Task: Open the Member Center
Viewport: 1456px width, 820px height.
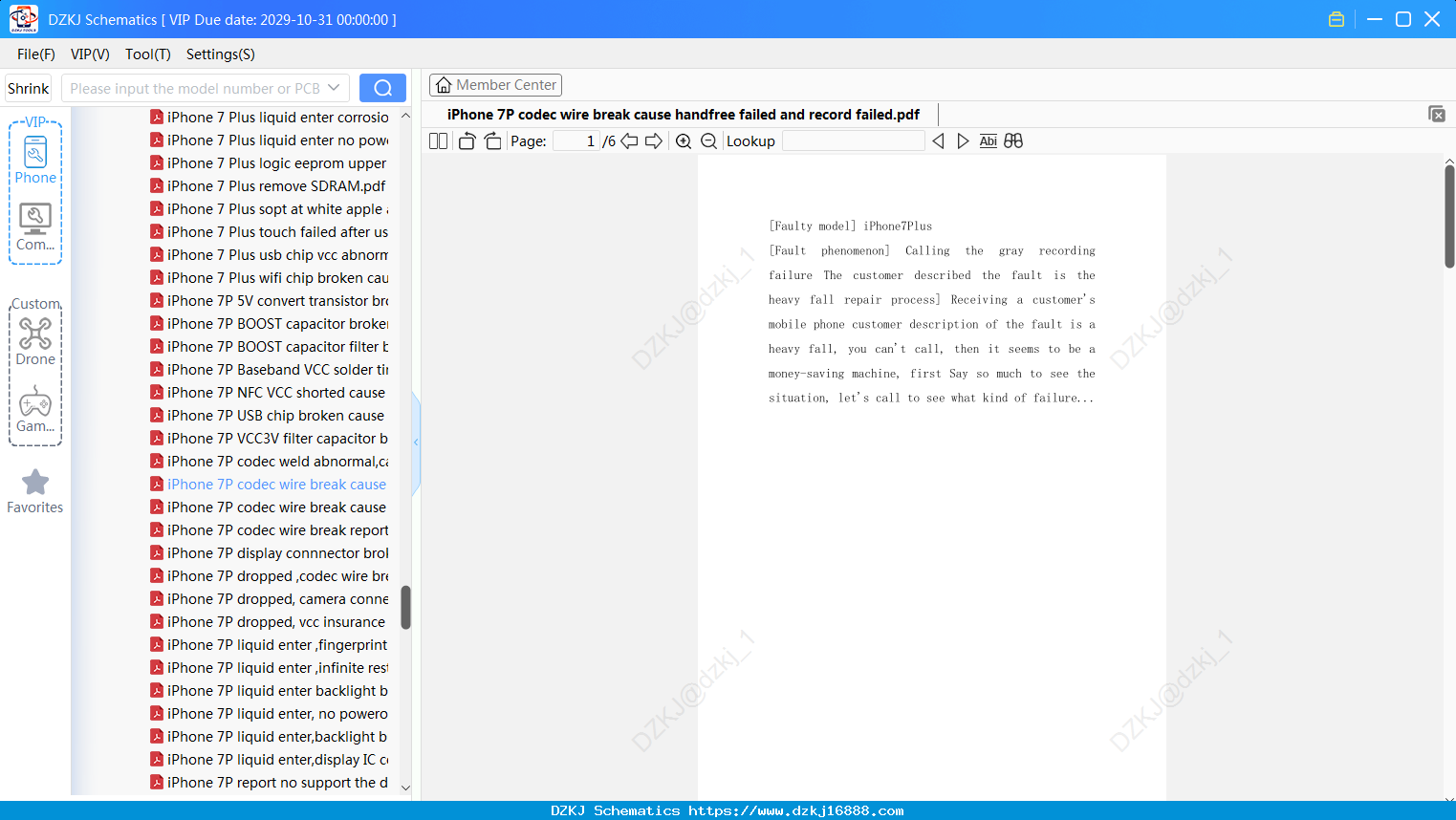Action: (x=495, y=85)
